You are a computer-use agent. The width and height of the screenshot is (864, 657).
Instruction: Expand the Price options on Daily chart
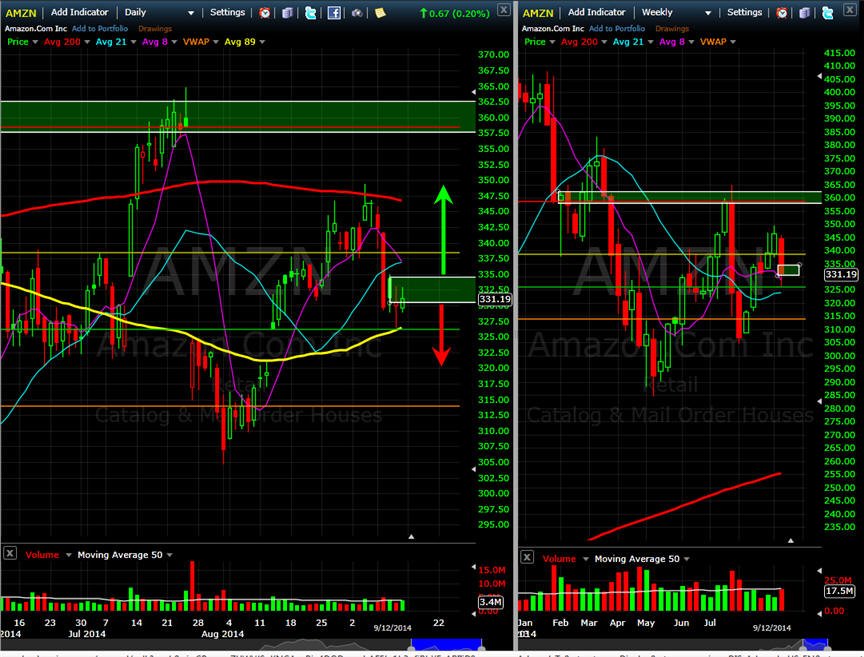pyautogui.click(x=35, y=42)
